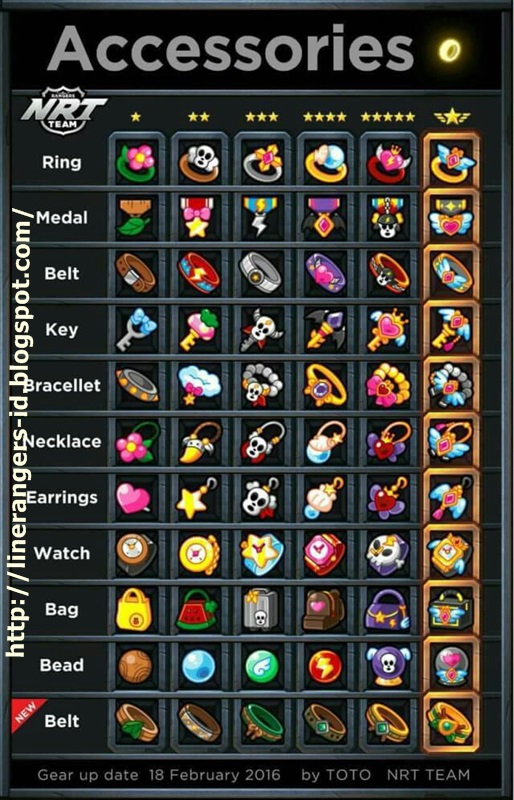Click the four-star crystal orb Necklace

(x=325, y=442)
